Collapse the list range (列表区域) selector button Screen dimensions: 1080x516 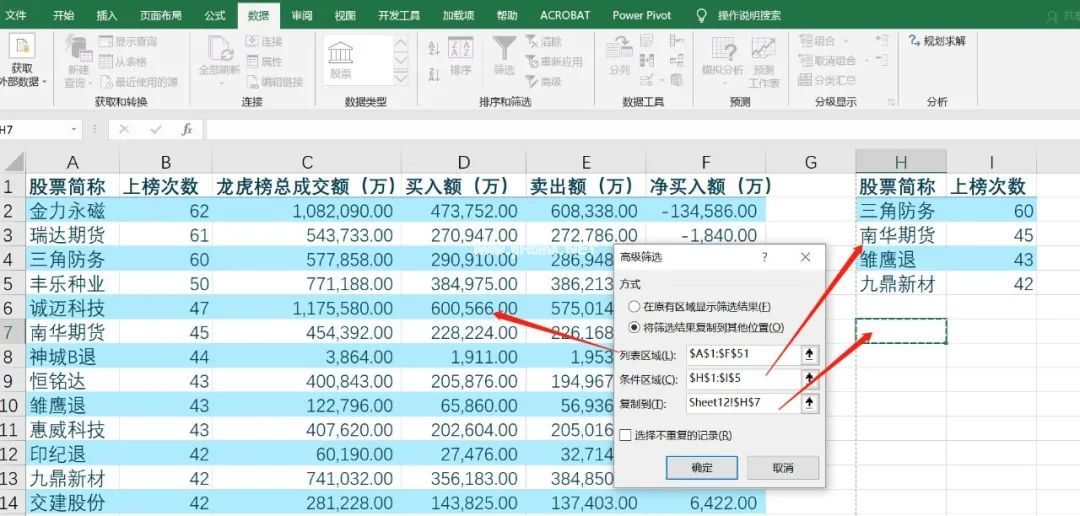coord(810,355)
